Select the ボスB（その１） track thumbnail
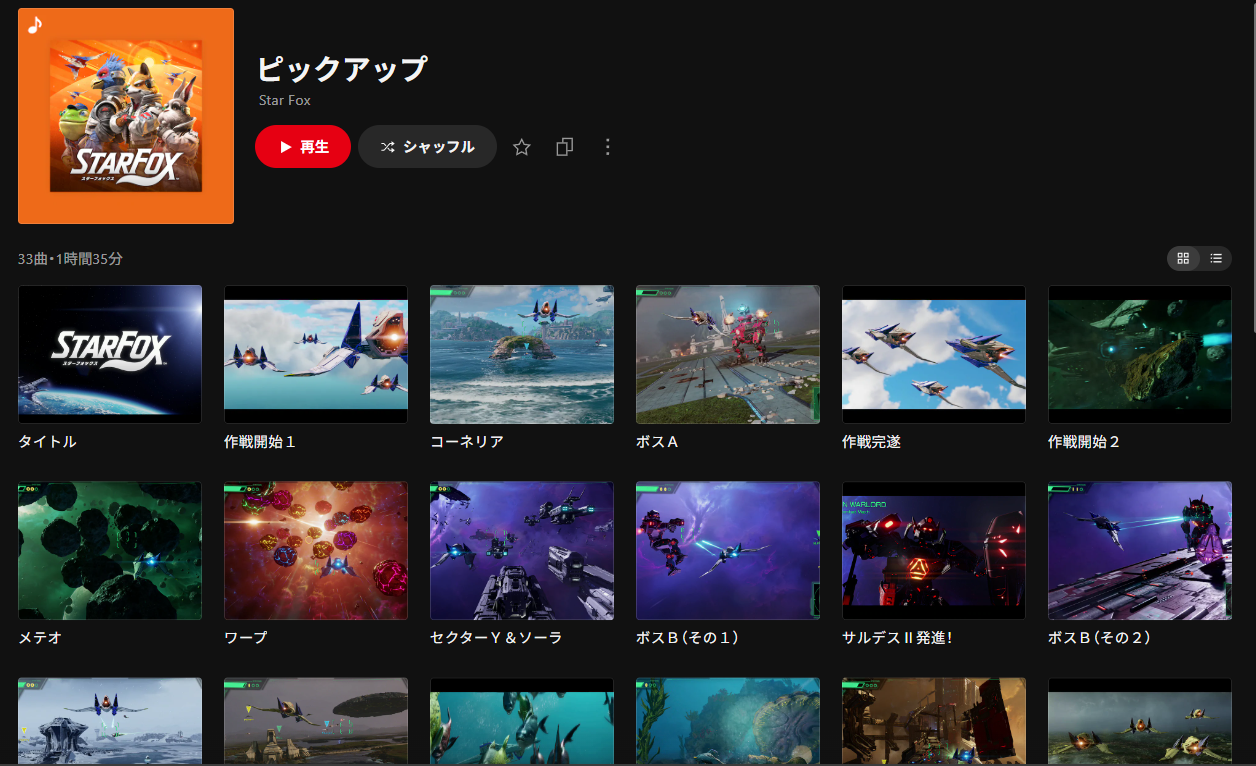 pos(728,550)
